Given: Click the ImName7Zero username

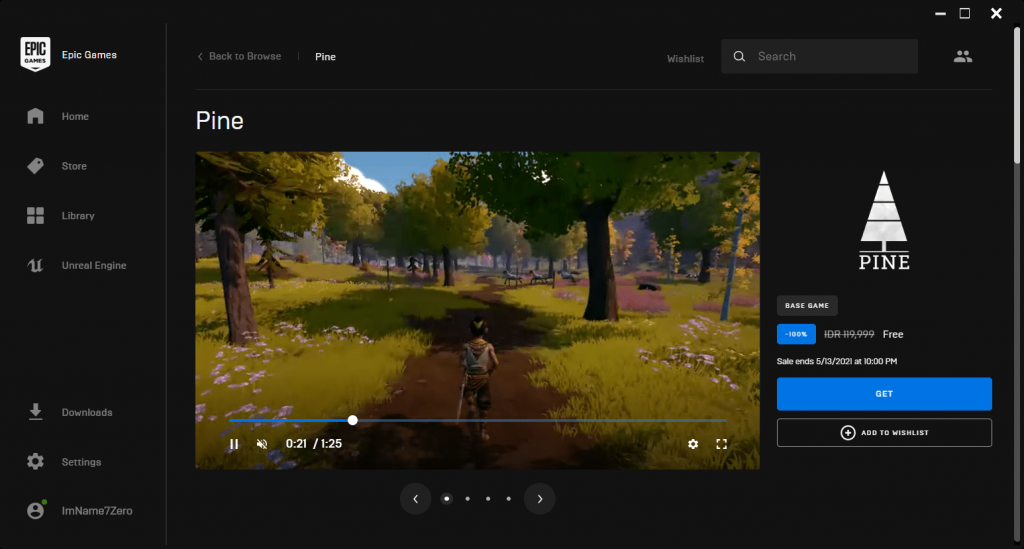Looking at the screenshot, I should click(97, 510).
